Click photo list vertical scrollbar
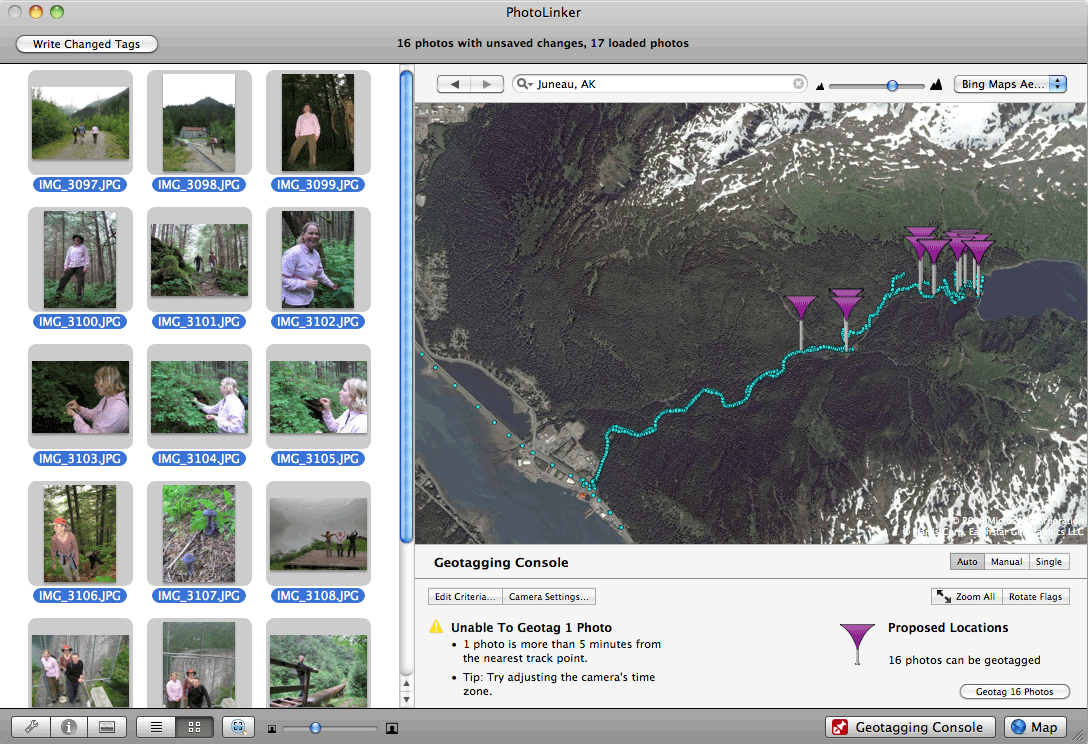 click(x=407, y=305)
